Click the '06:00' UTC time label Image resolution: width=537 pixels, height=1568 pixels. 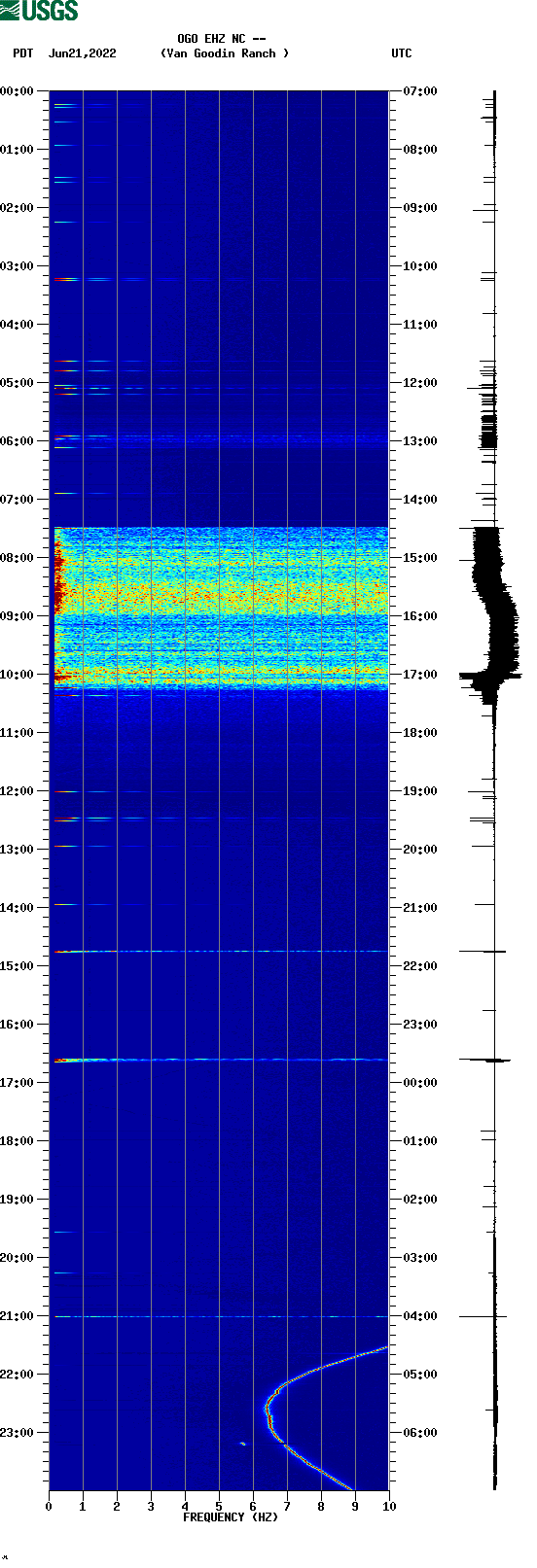coord(420,1433)
